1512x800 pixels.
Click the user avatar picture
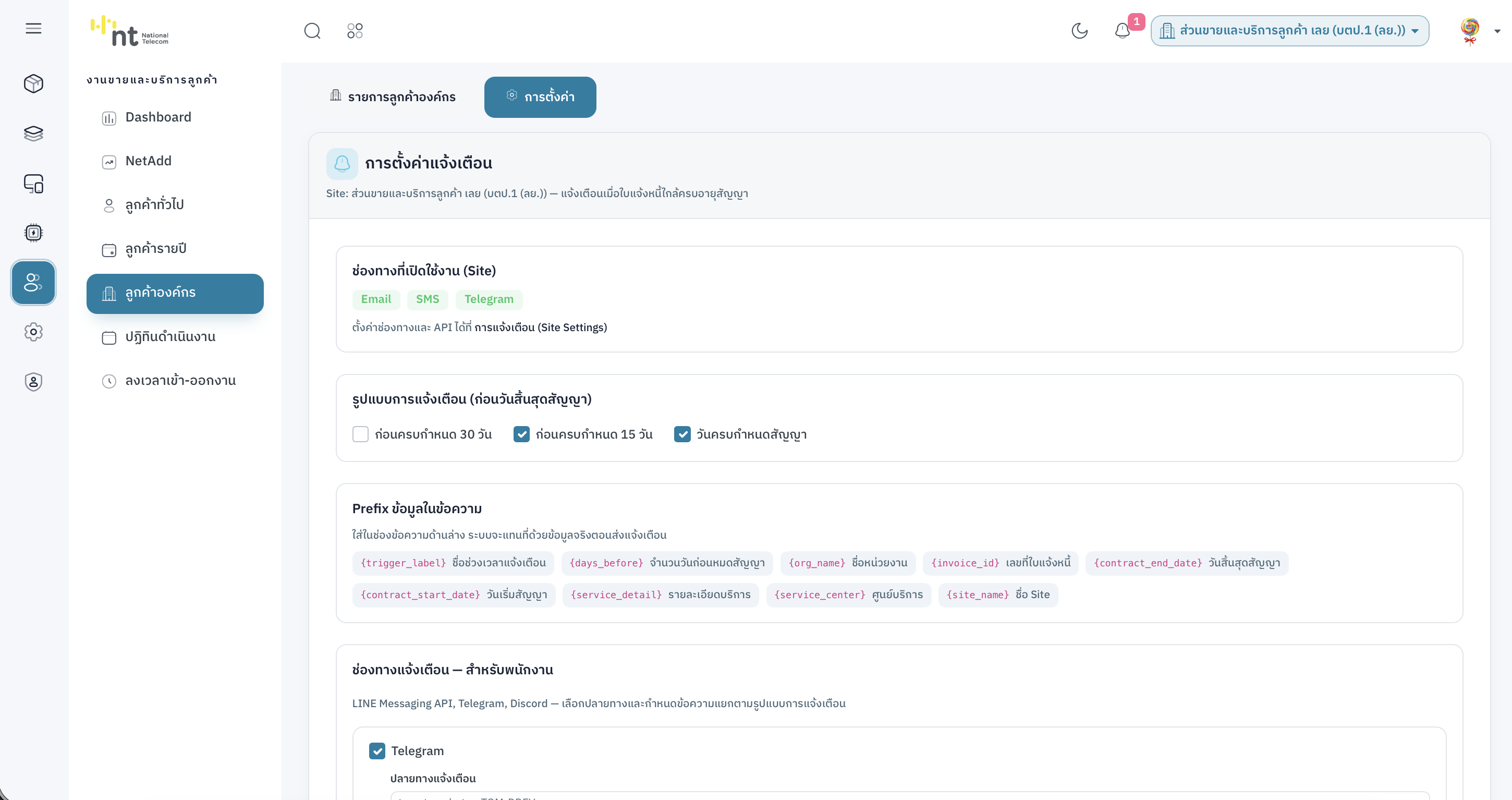click(1470, 31)
